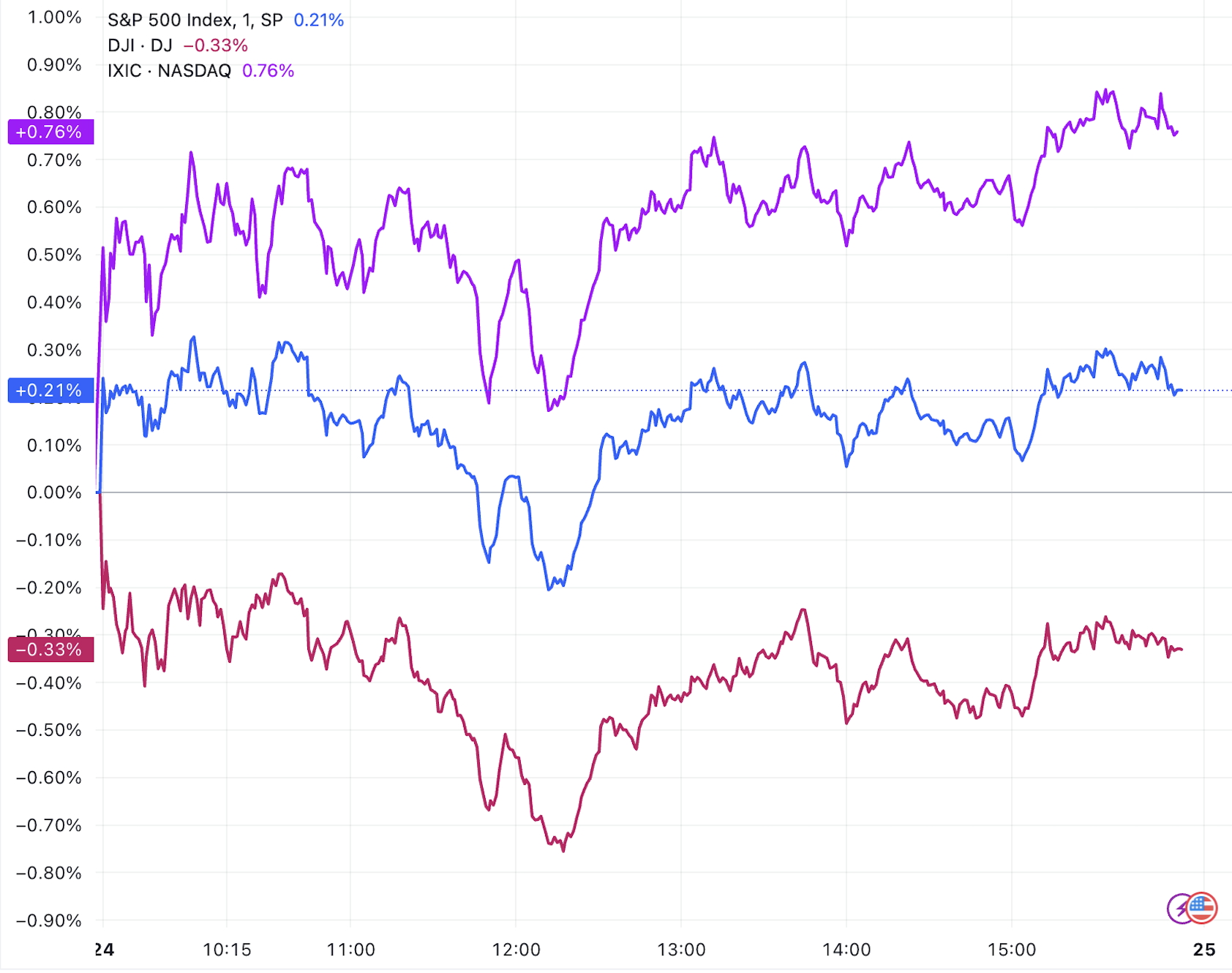Click the blue +0.21% axis price tag
Screen dimensions: 1232x973
coord(50,391)
